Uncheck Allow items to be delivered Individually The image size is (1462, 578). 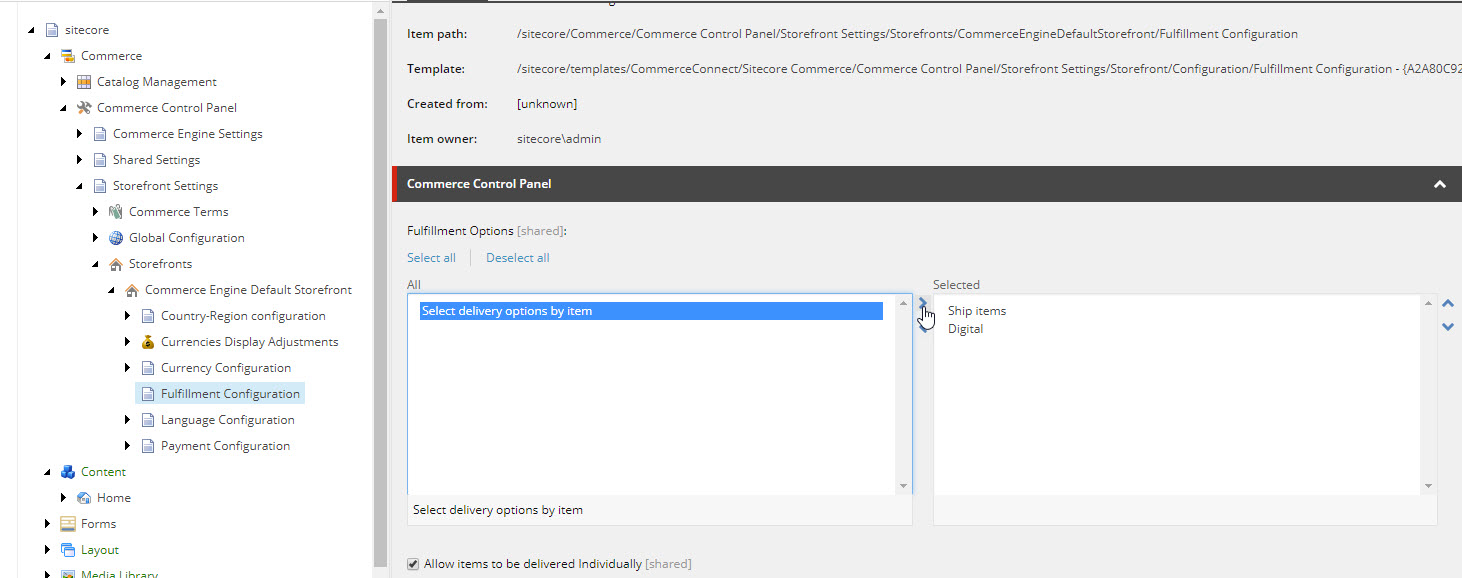(x=413, y=564)
